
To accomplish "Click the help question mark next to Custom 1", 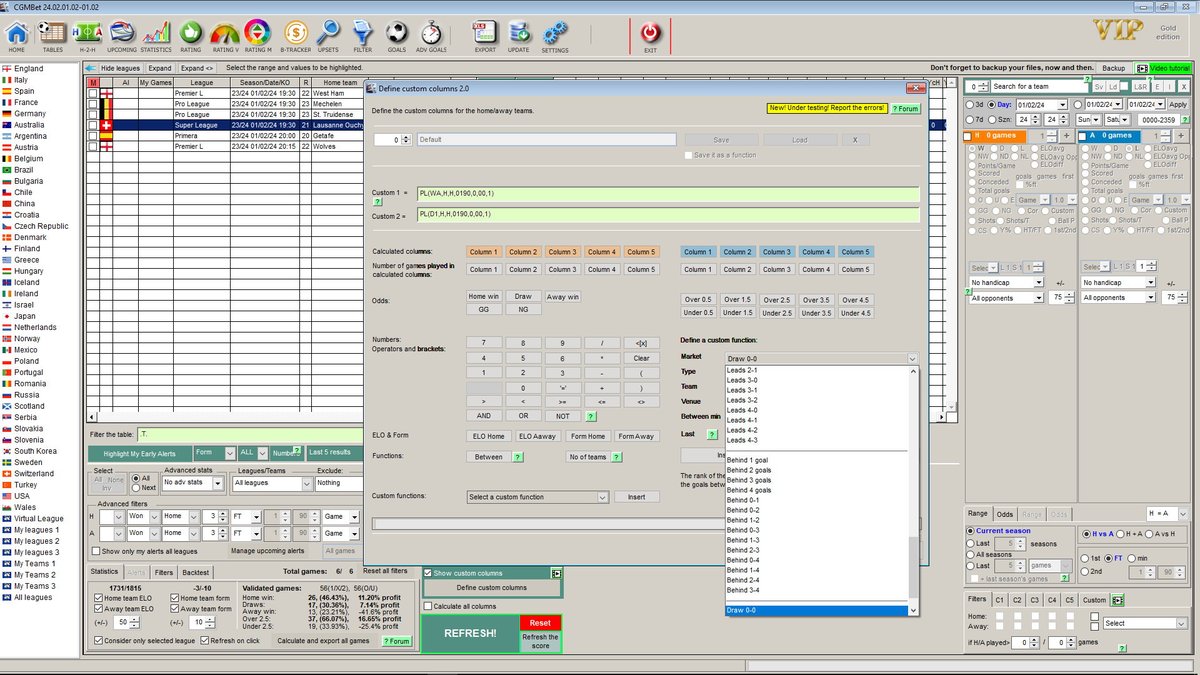I will point(378,202).
